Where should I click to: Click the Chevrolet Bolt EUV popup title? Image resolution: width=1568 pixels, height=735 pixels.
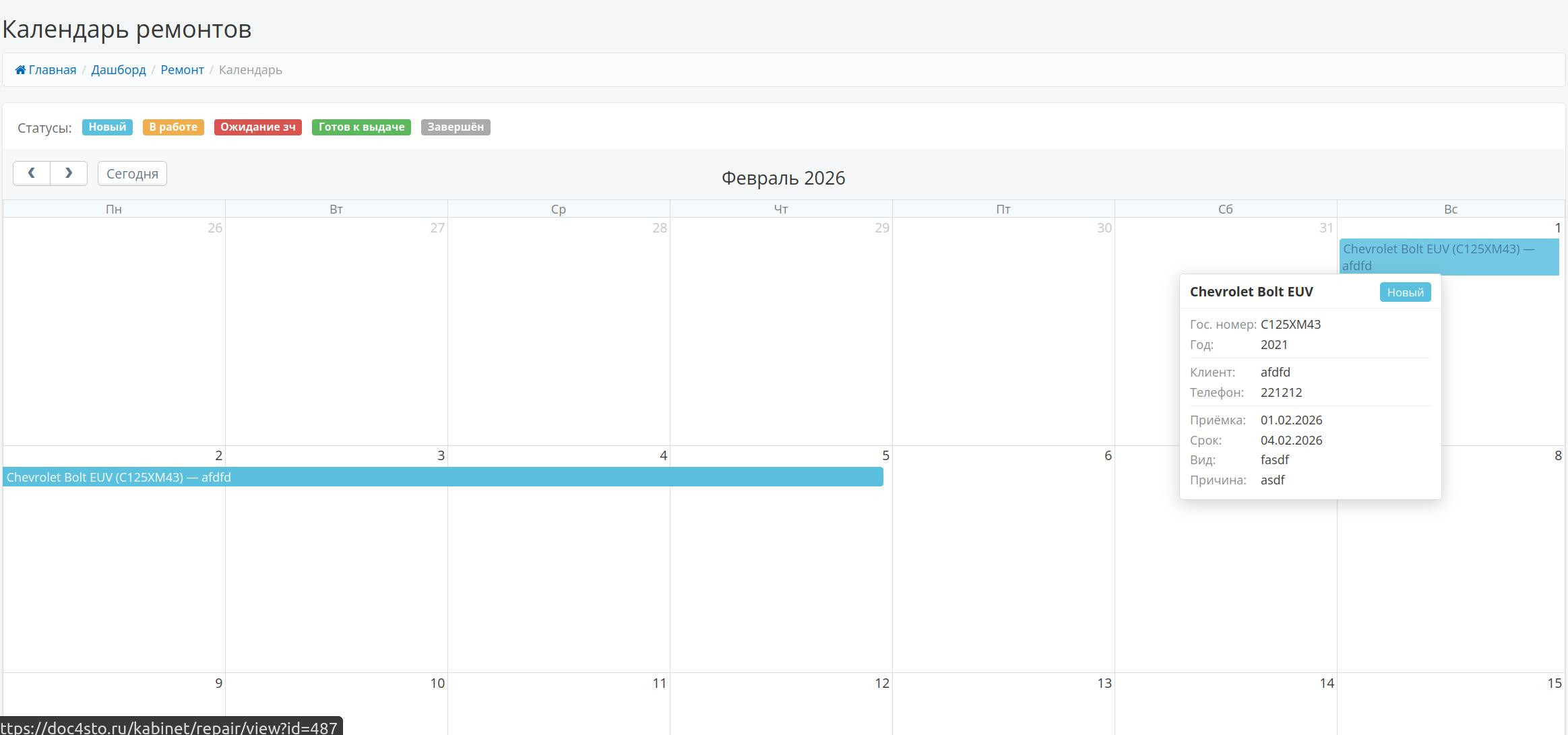(x=1251, y=292)
